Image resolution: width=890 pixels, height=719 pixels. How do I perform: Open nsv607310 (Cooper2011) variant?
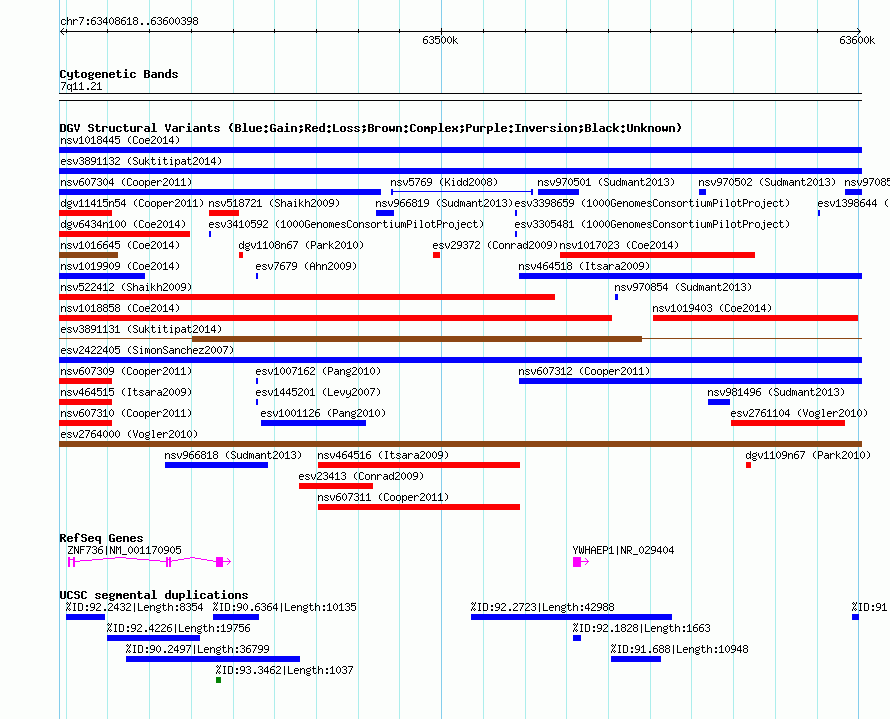pos(85,423)
